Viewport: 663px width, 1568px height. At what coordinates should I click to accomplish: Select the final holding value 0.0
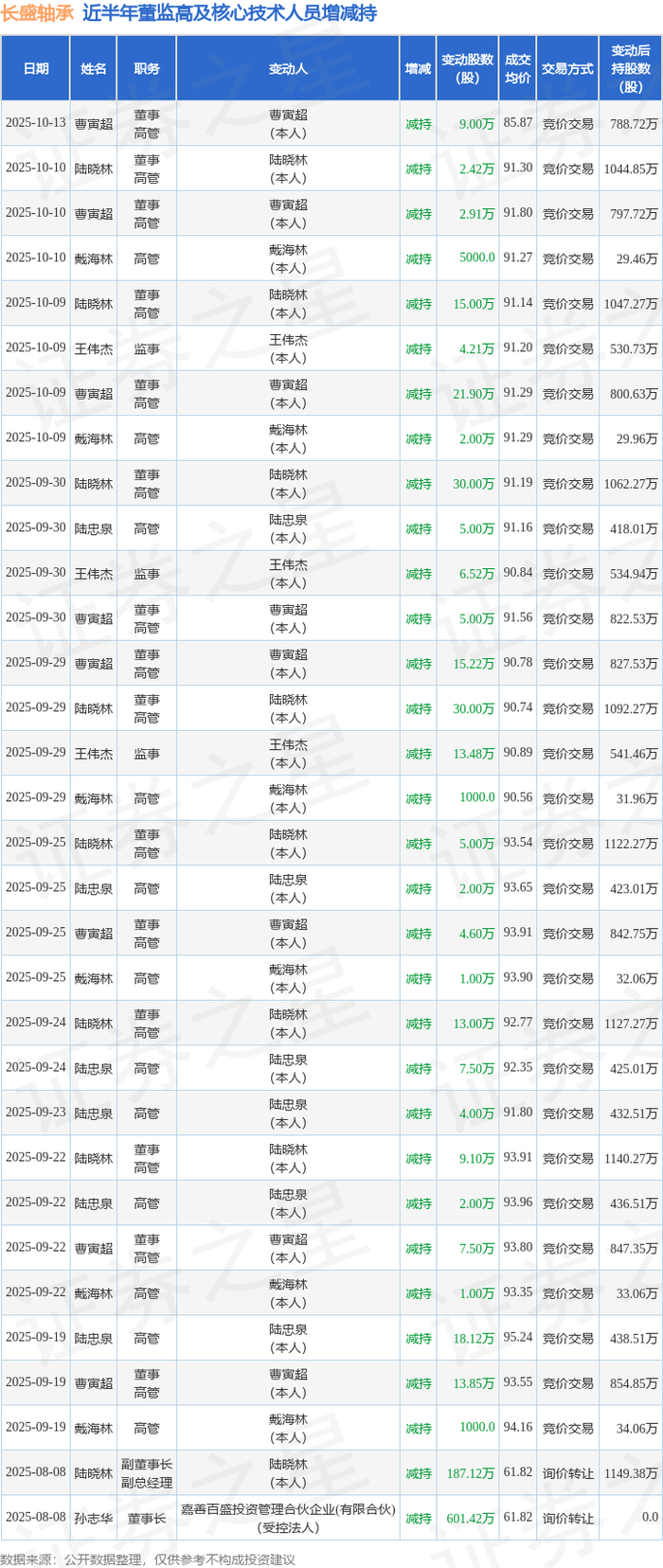click(649, 1517)
